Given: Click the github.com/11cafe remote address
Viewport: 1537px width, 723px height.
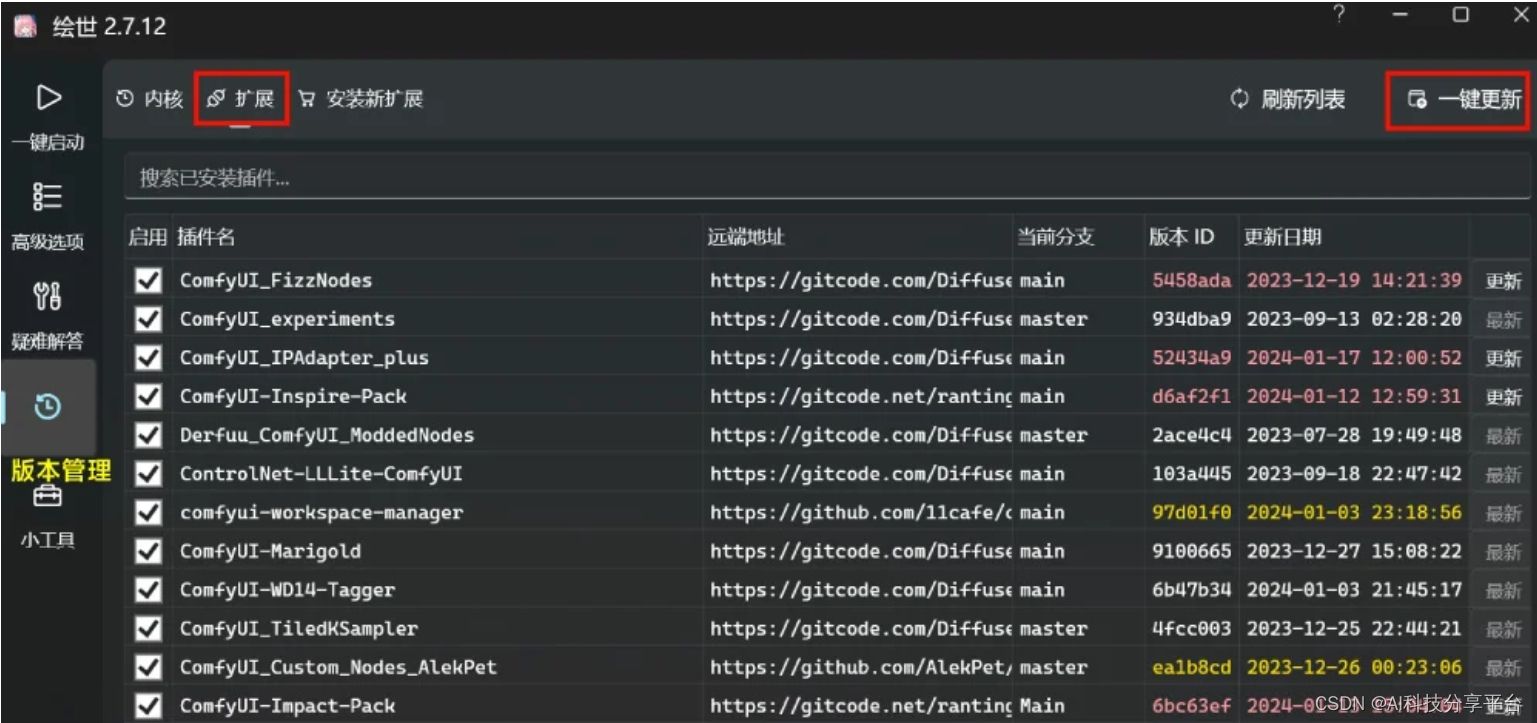Looking at the screenshot, I should 861,513.
